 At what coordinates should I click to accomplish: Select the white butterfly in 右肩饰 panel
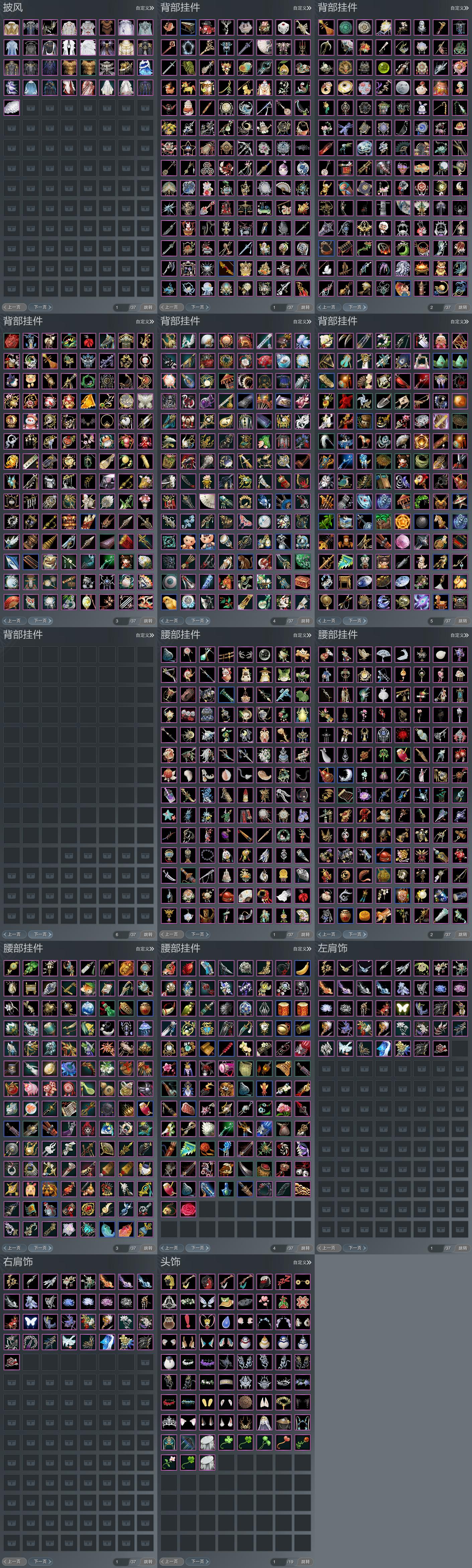30,1322
